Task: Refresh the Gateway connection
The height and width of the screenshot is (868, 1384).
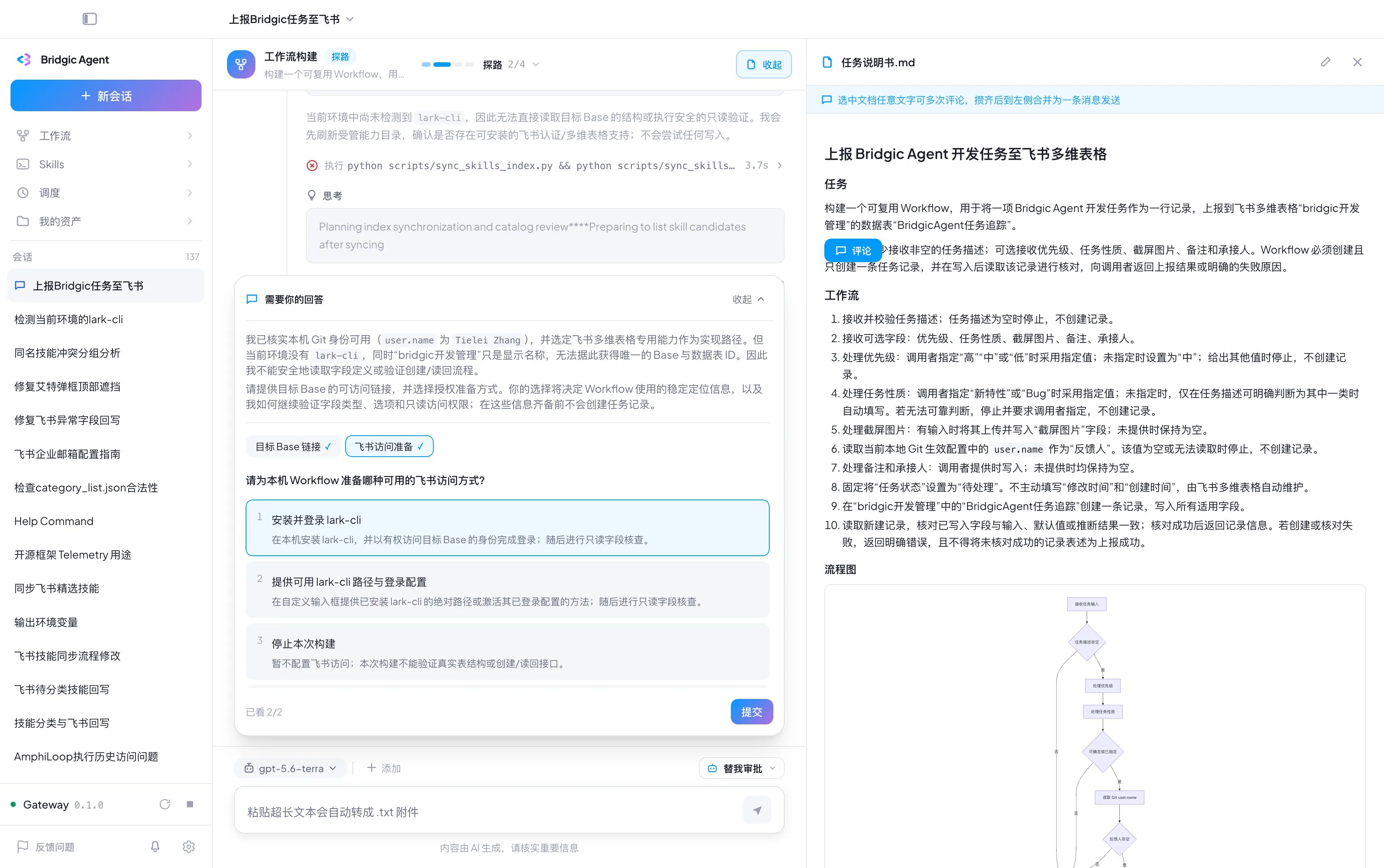Action: click(x=165, y=804)
